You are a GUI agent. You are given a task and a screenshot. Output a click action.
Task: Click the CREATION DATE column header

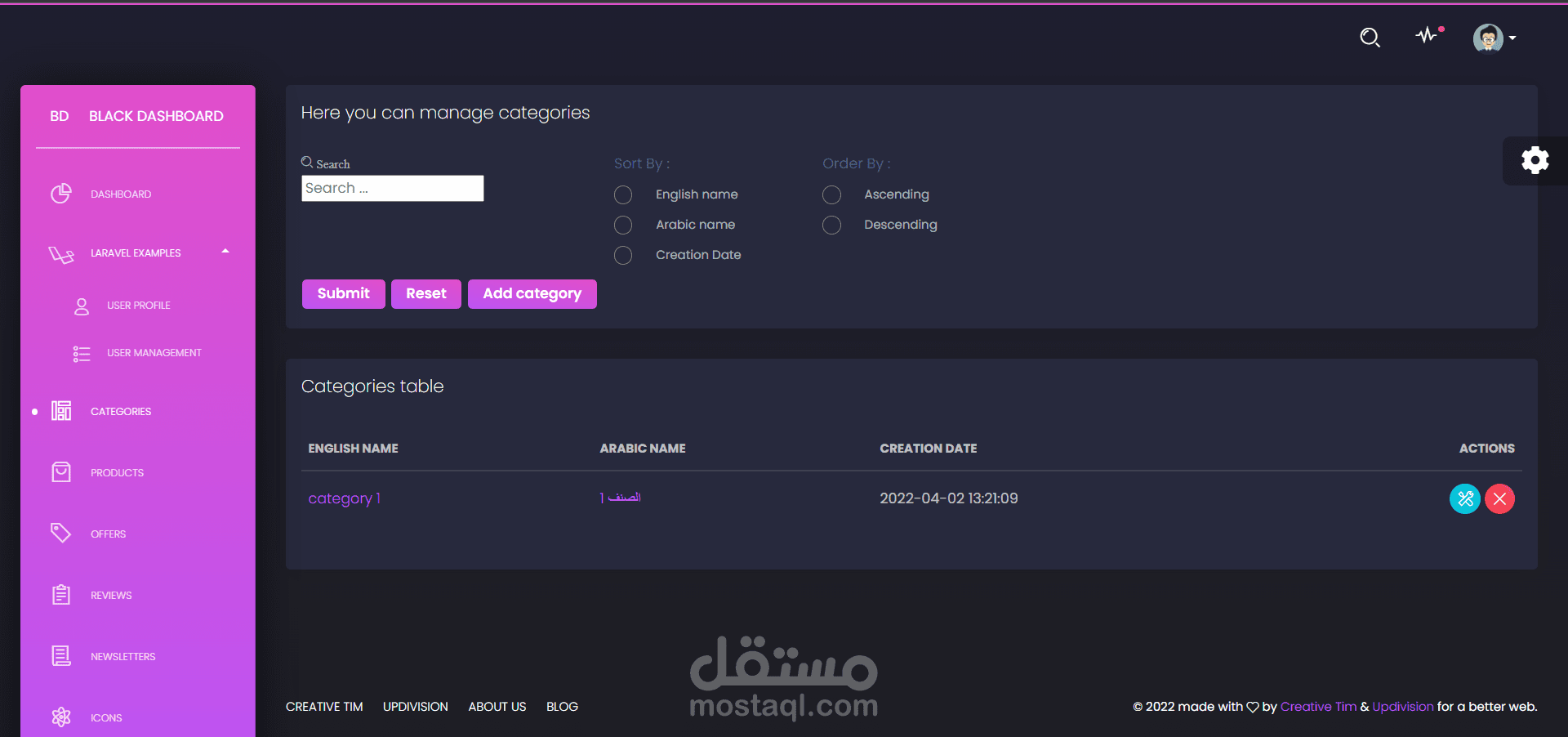[x=928, y=449]
